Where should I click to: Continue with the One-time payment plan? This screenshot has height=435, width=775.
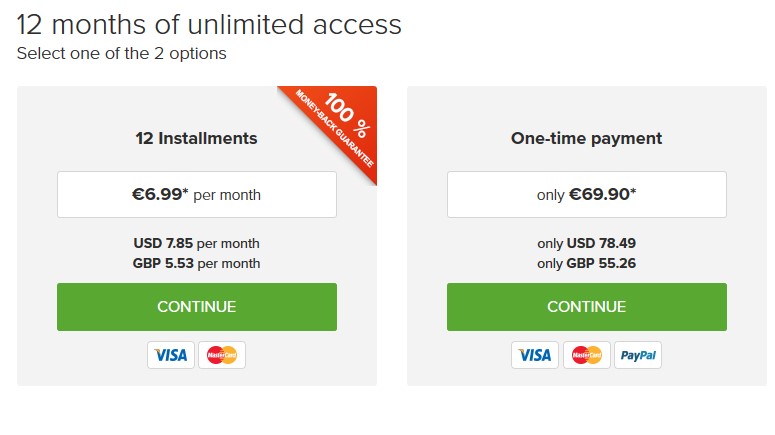587,307
